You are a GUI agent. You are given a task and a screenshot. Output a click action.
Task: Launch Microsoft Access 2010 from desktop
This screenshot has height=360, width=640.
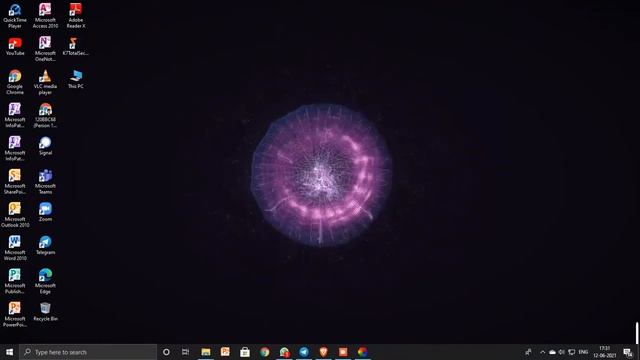click(45, 16)
